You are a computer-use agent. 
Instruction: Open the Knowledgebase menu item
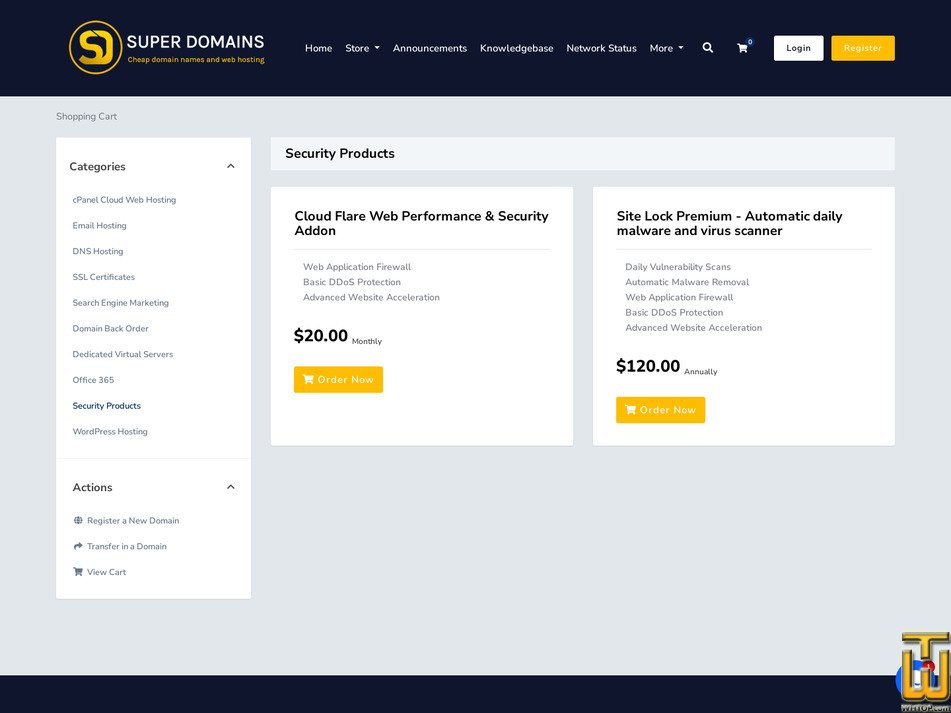pyautogui.click(x=516, y=48)
